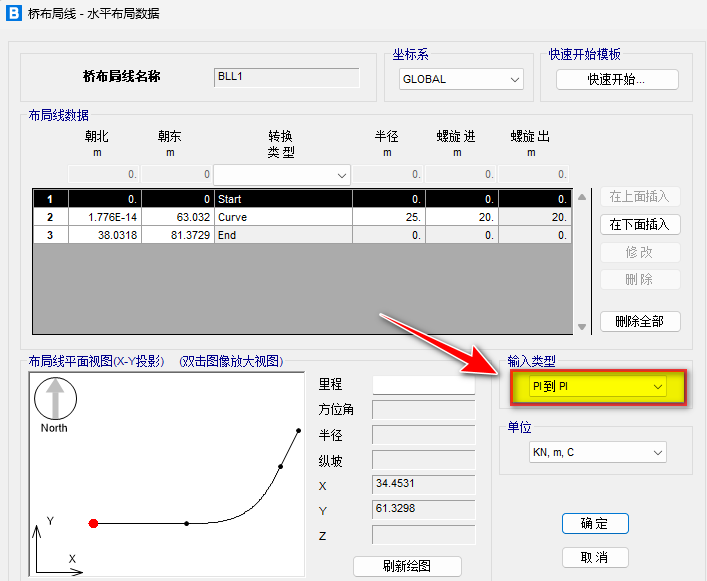Click the red start point on plan view
Screen dimensions: 707x581
pos(93,523)
